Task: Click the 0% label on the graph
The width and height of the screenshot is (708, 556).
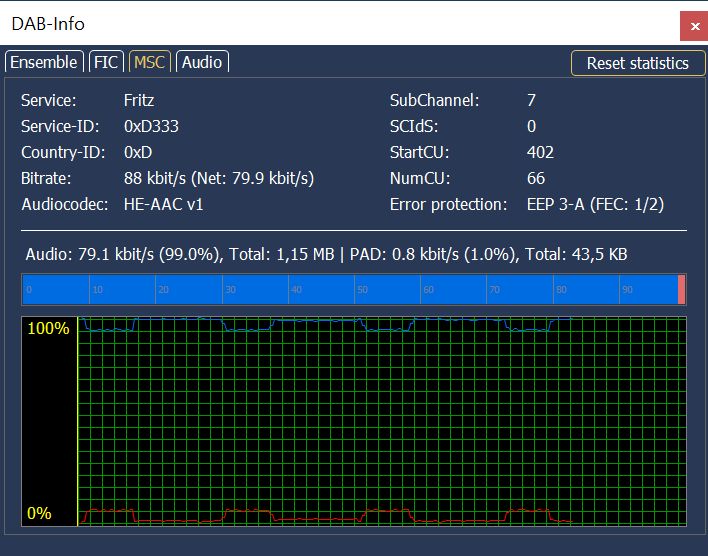Action: click(39, 513)
